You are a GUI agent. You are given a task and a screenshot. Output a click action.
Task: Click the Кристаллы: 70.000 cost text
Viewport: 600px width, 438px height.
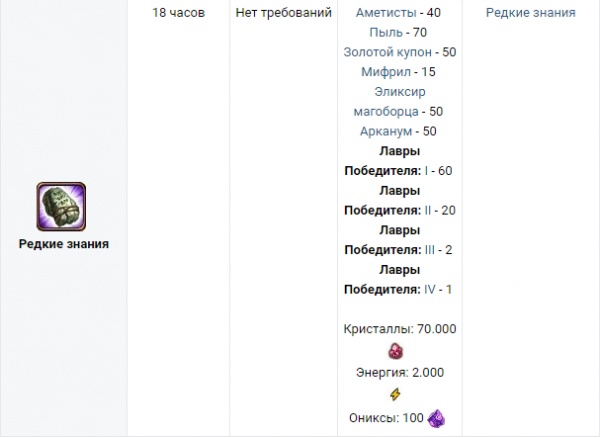point(399,329)
